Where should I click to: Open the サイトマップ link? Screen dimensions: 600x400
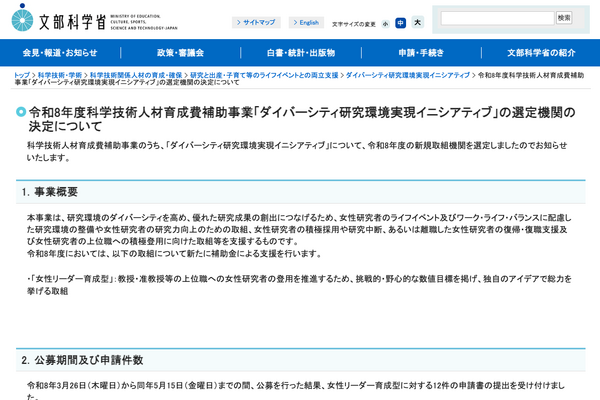256,23
